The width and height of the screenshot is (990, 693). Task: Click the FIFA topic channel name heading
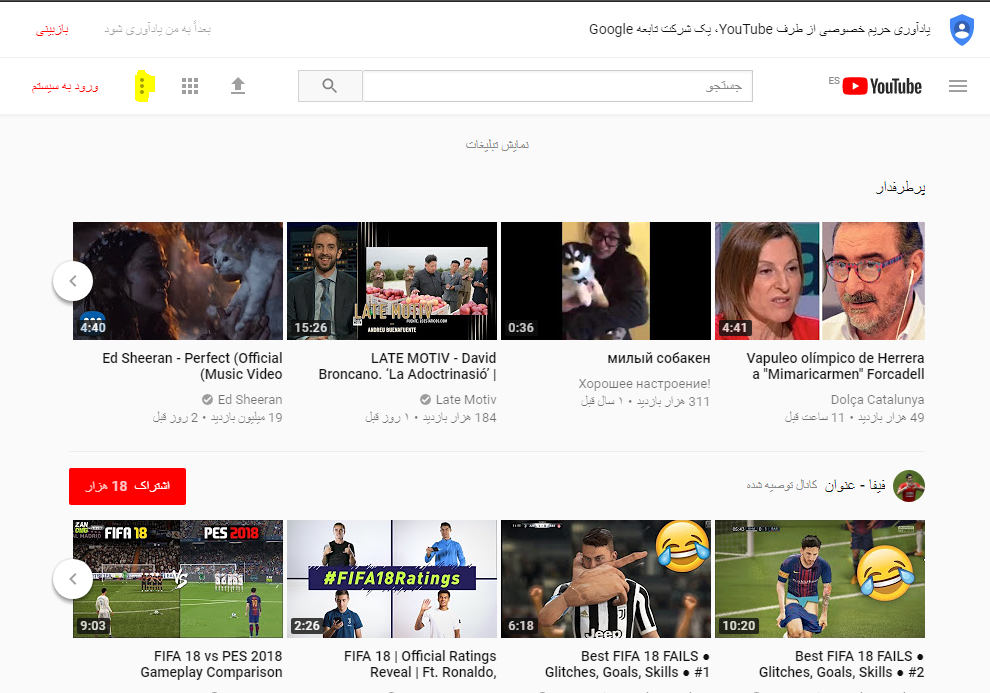pos(855,485)
